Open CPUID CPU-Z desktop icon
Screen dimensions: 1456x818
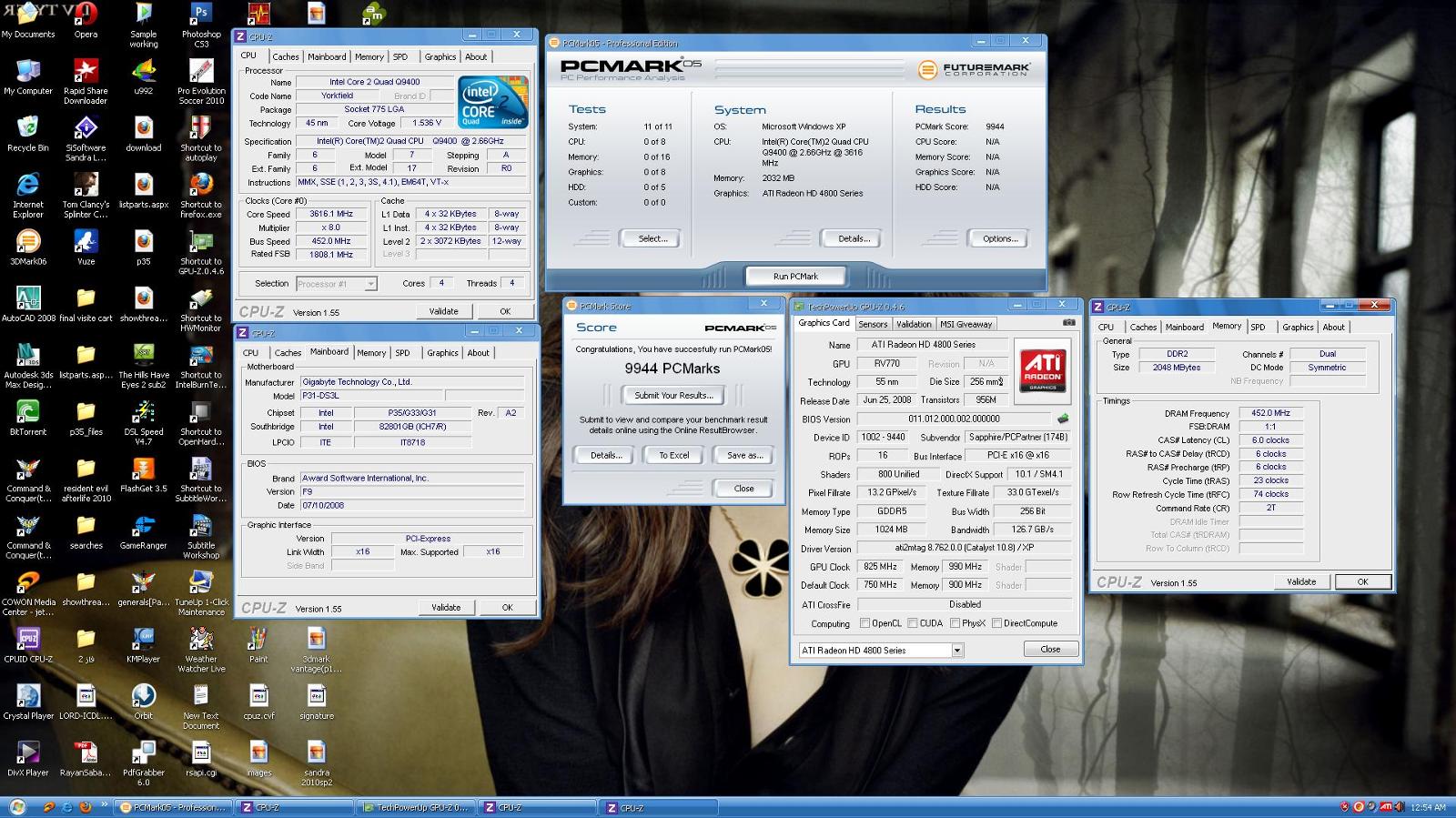[x=28, y=645]
